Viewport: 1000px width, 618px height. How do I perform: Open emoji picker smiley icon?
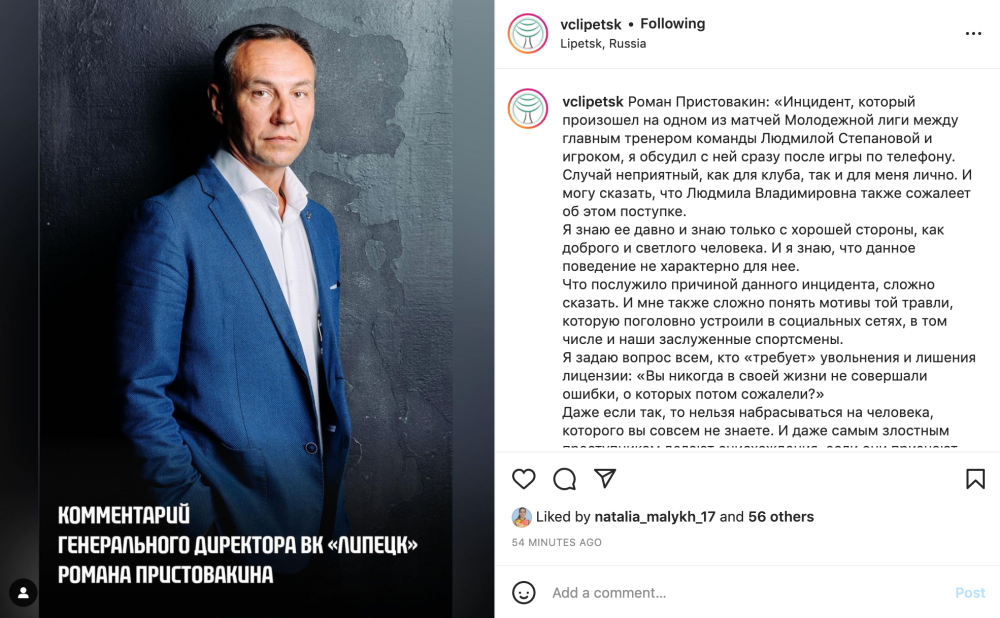524,592
